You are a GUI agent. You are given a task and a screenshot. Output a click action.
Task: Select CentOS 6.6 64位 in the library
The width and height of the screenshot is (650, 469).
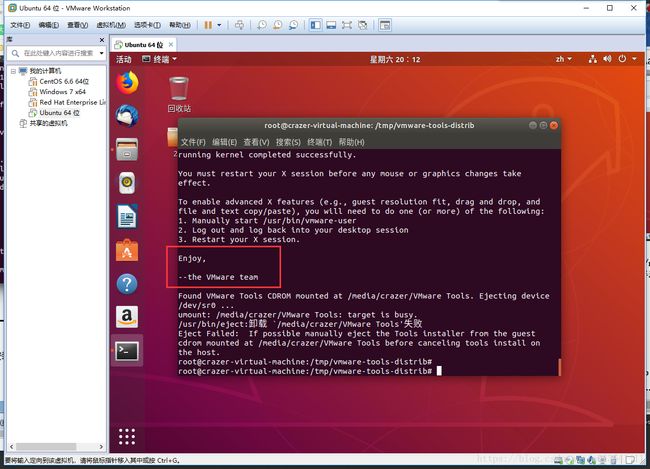(x=59, y=81)
